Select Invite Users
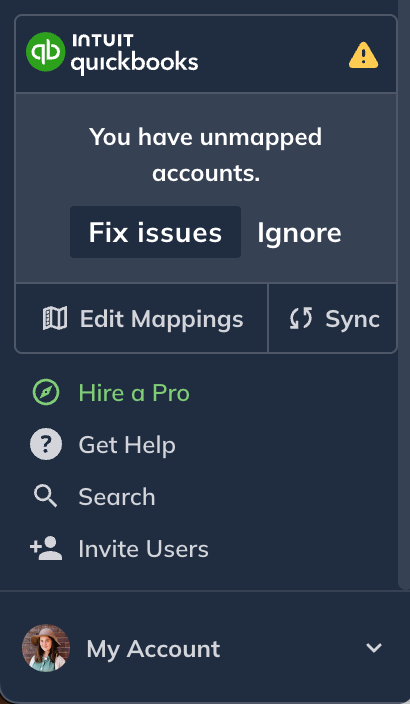 143,549
